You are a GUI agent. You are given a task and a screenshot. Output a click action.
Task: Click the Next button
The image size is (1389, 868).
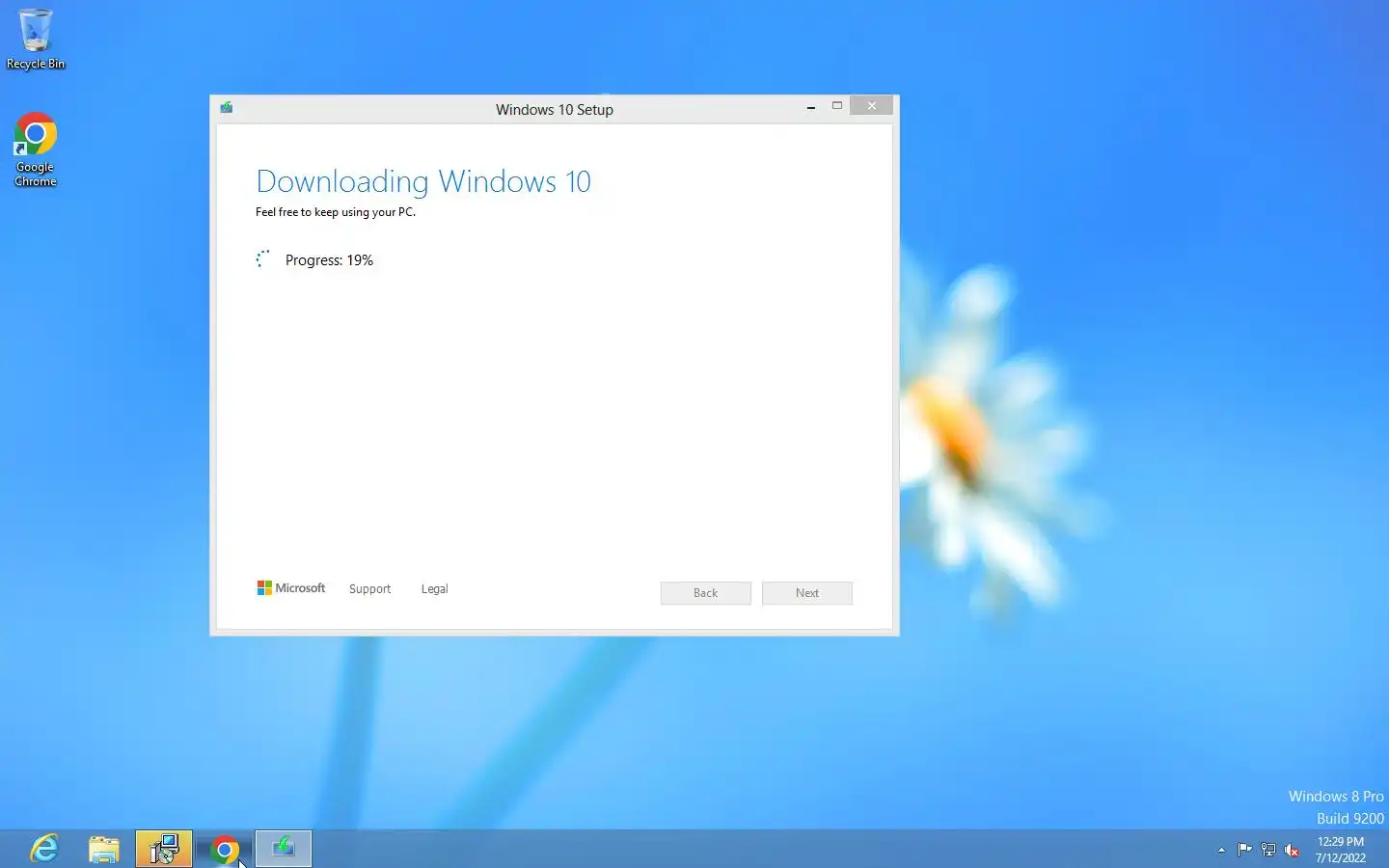(x=807, y=593)
